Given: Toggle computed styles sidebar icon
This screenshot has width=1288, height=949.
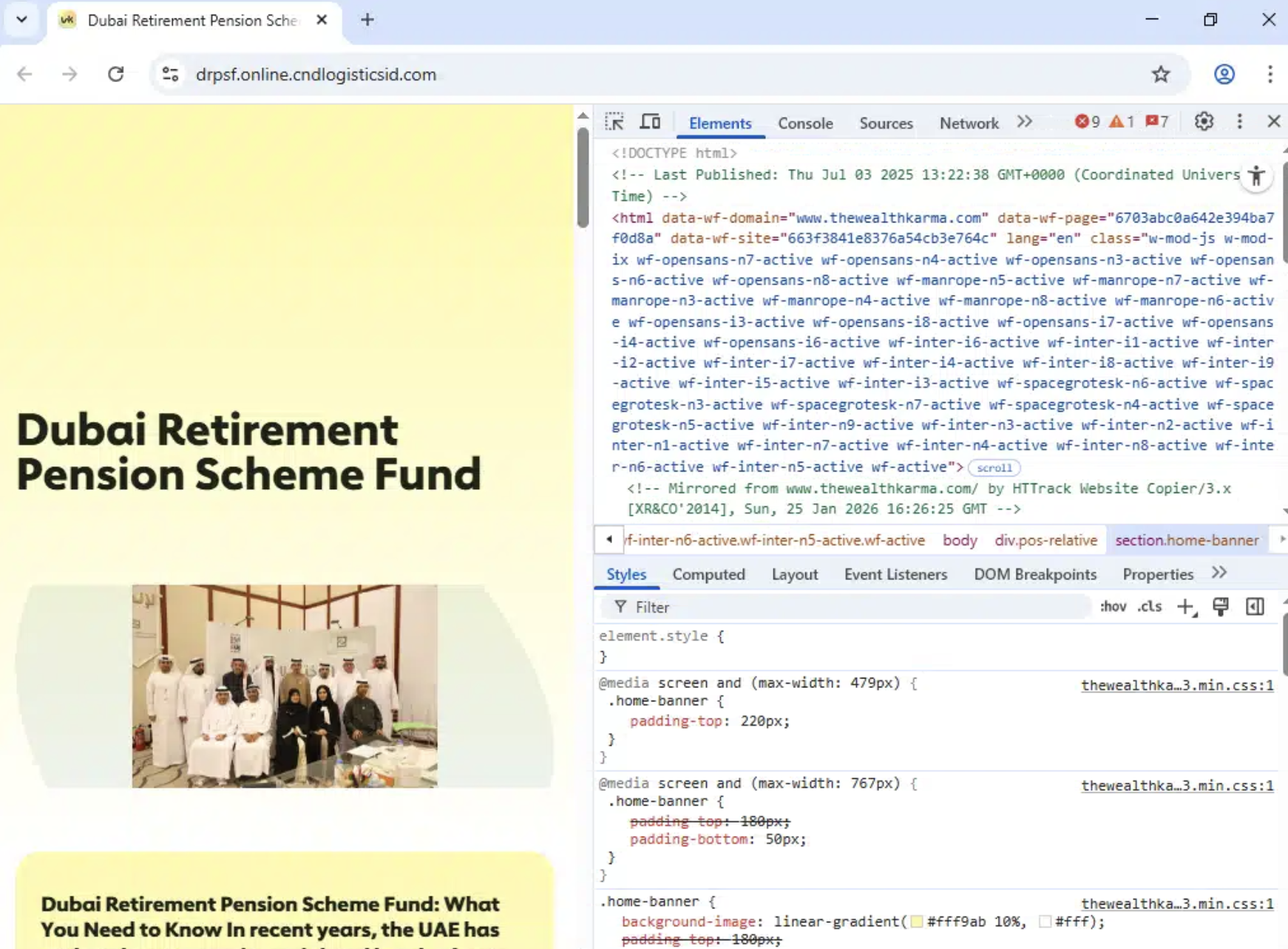Looking at the screenshot, I should 1255,607.
